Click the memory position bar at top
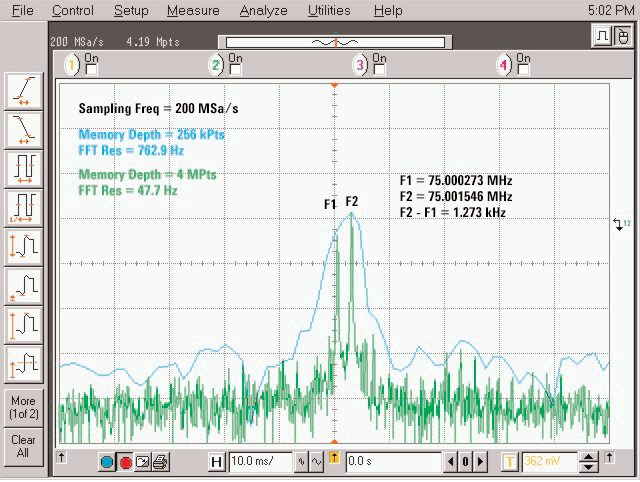This screenshot has height=482, width=640. pos(335,42)
